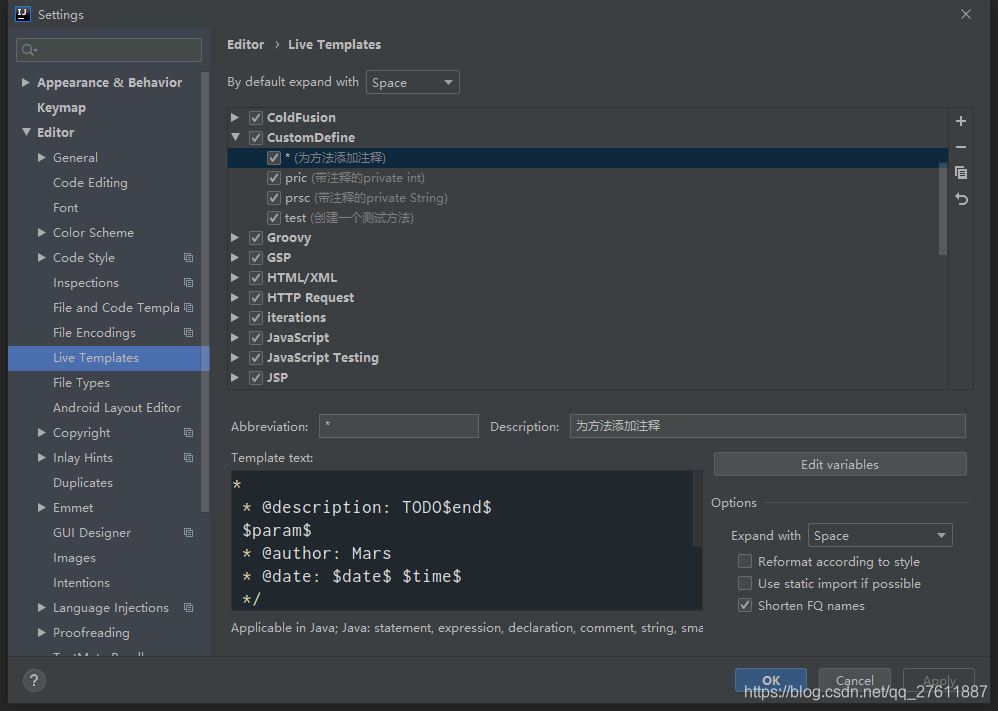The height and width of the screenshot is (711, 998).
Task: Click the settings search box
Action: point(109,50)
